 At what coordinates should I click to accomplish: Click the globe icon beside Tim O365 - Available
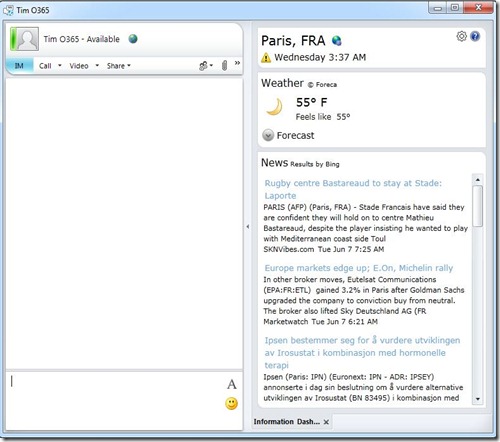(x=133, y=39)
